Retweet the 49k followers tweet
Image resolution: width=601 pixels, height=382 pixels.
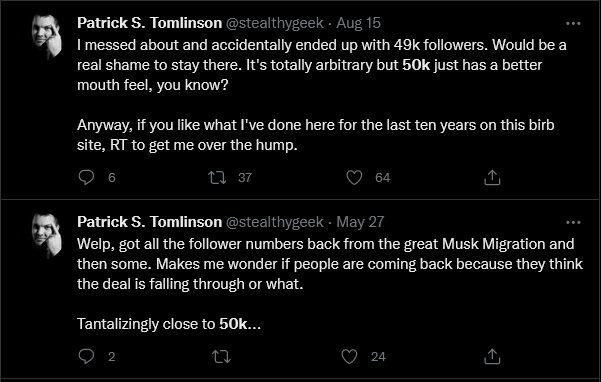tap(217, 177)
